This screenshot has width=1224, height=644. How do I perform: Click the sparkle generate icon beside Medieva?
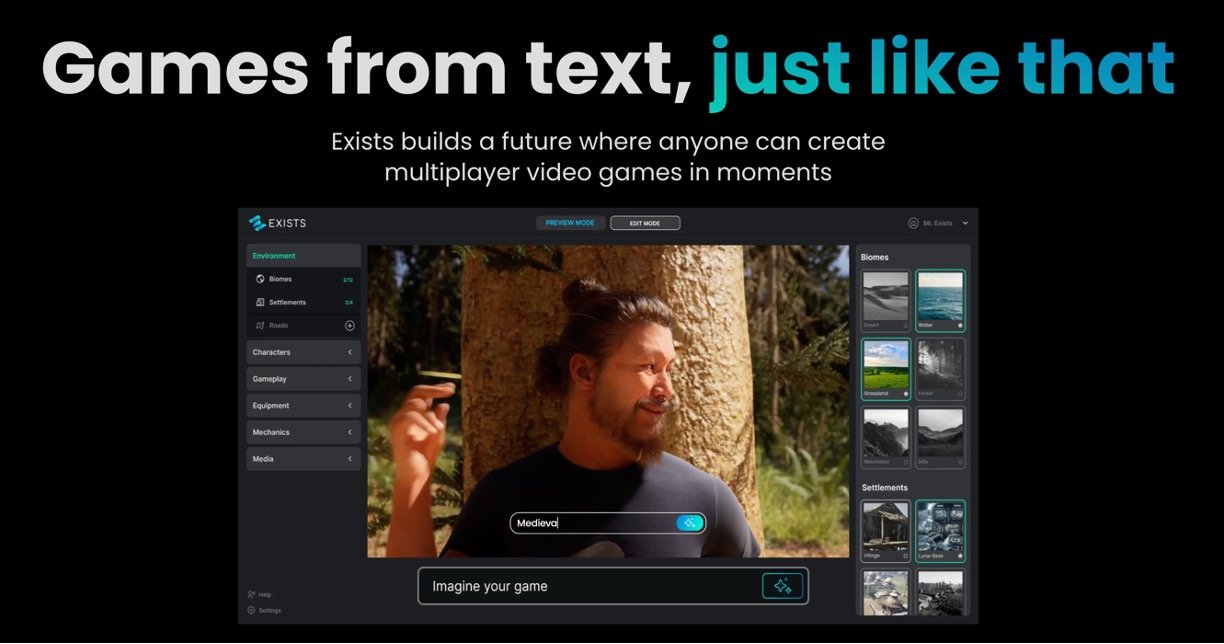coord(688,523)
